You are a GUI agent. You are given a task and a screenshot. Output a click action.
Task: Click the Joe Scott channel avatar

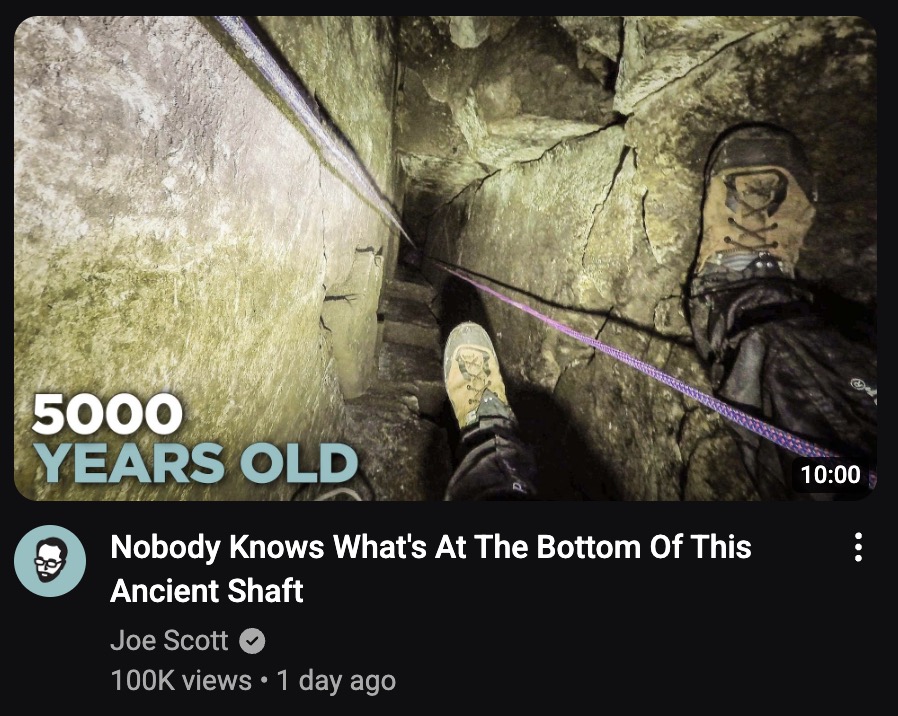pos(50,561)
